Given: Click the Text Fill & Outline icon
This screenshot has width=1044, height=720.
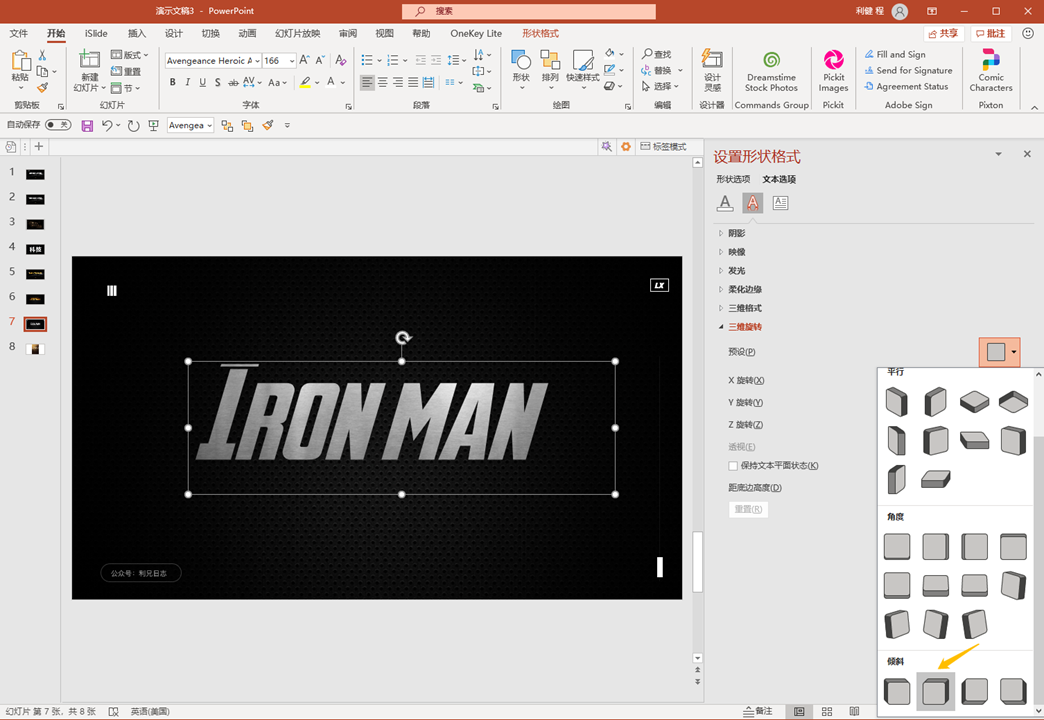Looking at the screenshot, I should [x=725, y=202].
